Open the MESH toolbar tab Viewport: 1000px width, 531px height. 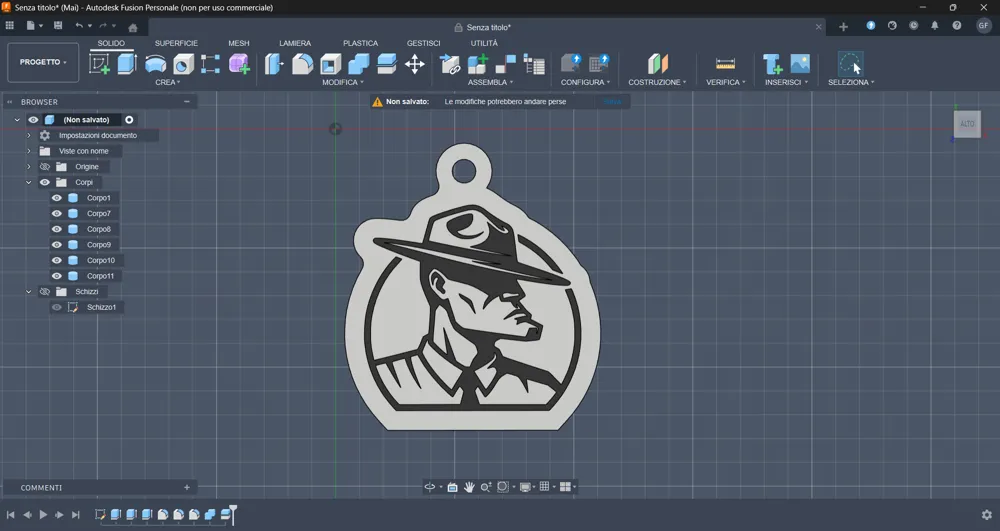239,43
